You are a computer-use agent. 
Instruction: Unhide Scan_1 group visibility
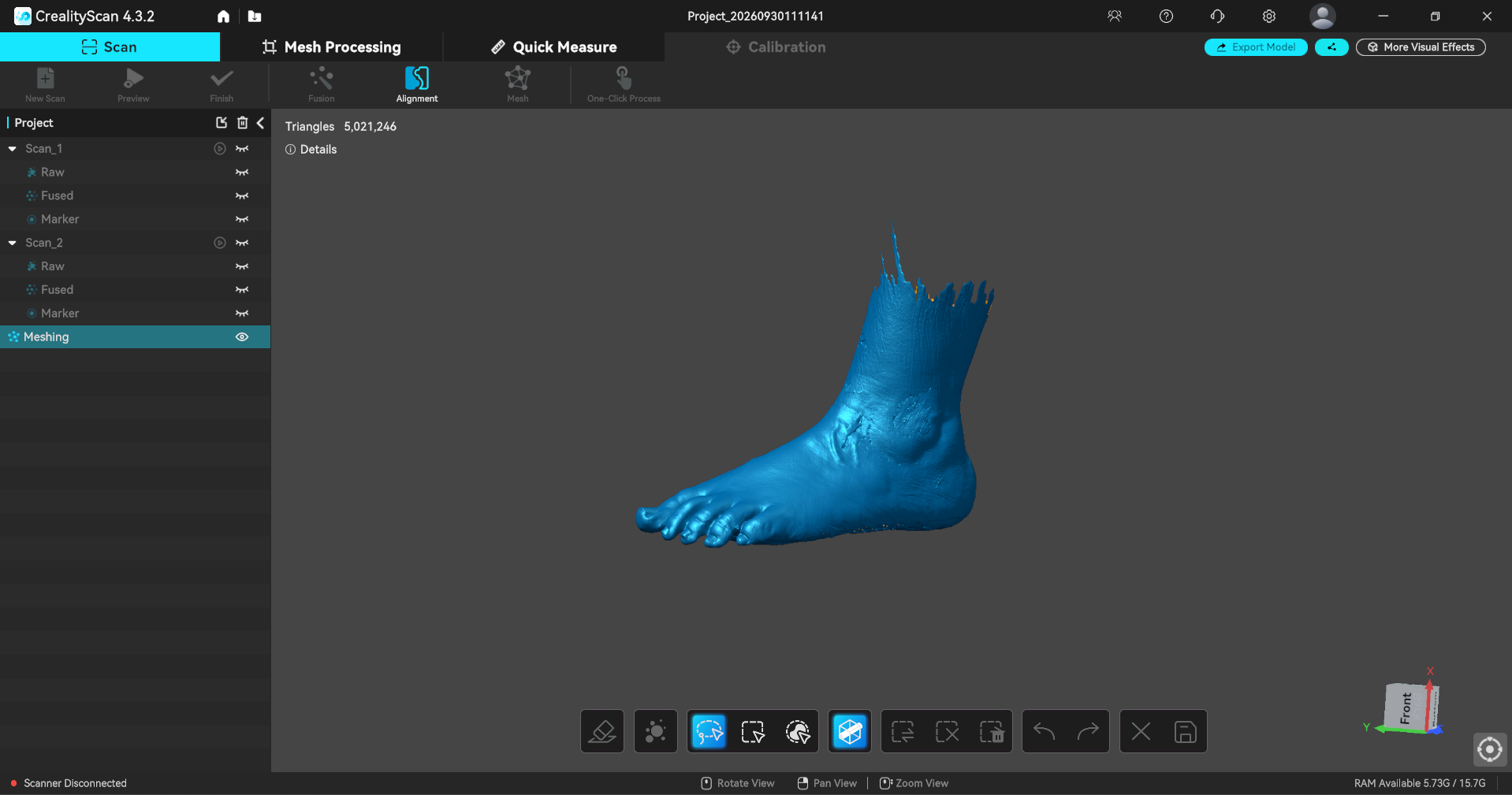pyautogui.click(x=242, y=148)
